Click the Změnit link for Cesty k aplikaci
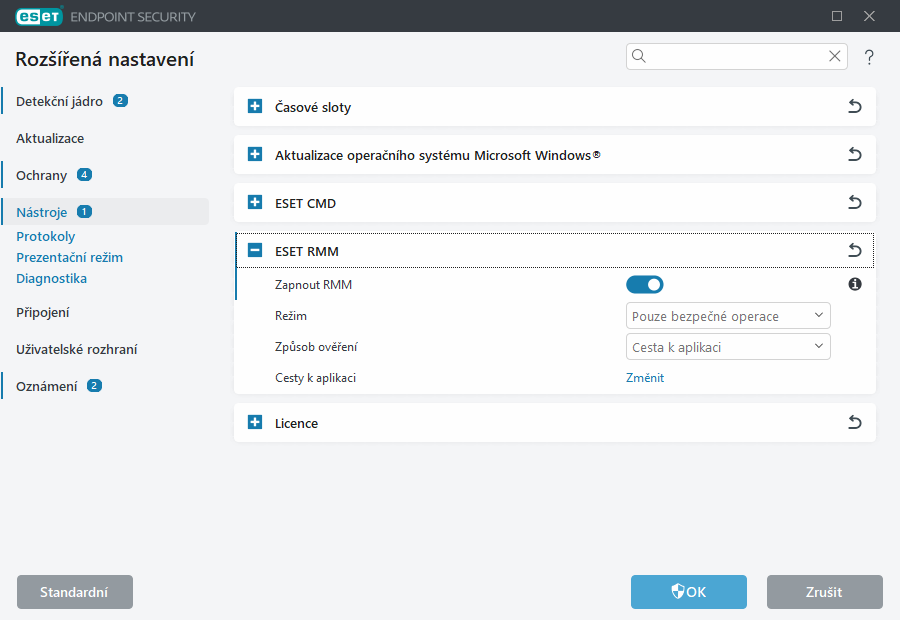 (645, 378)
